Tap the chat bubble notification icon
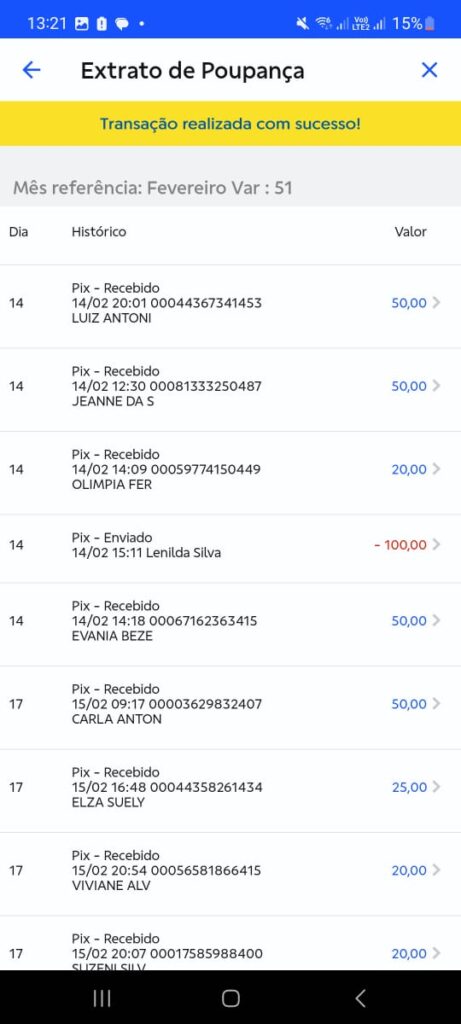Screen dimensions: 461x1024 (121, 24)
